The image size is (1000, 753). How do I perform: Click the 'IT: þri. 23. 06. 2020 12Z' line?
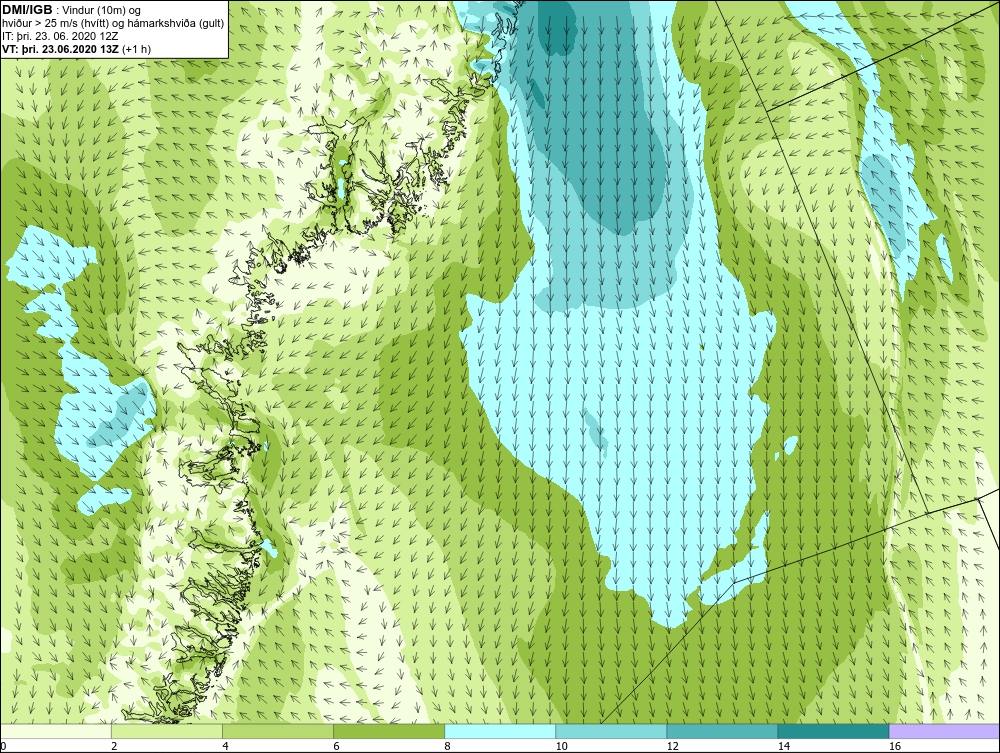[60, 36]
